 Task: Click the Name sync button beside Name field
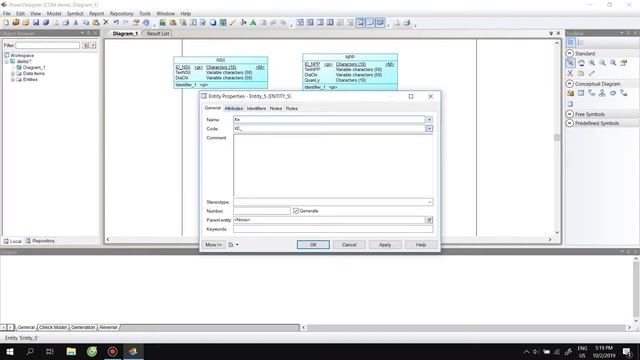pos(429,119)
